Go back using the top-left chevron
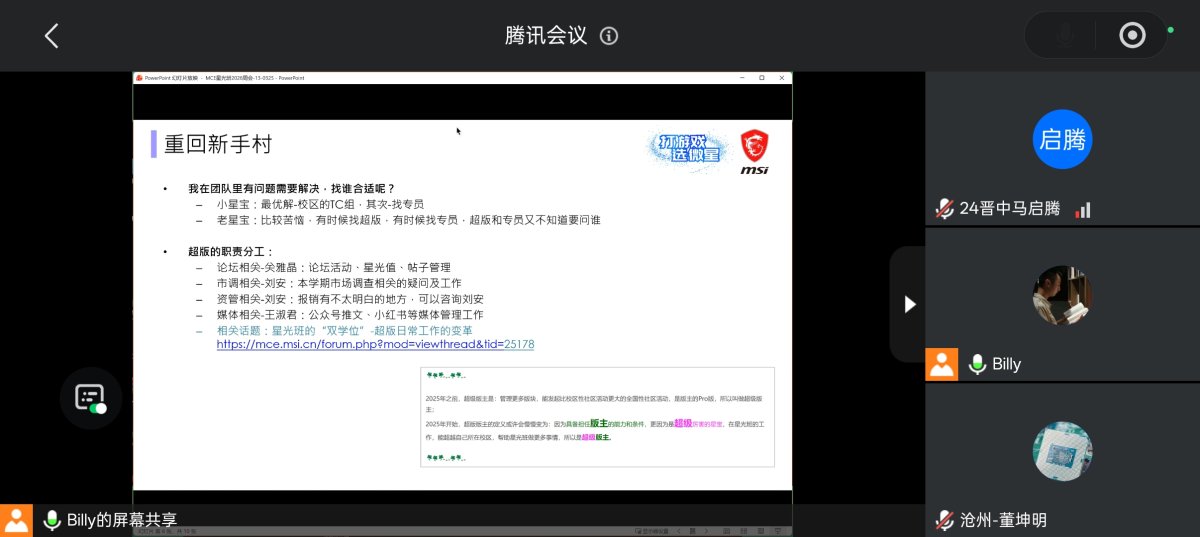Viewport: 1200px width, 537px height. pos(52,36)
